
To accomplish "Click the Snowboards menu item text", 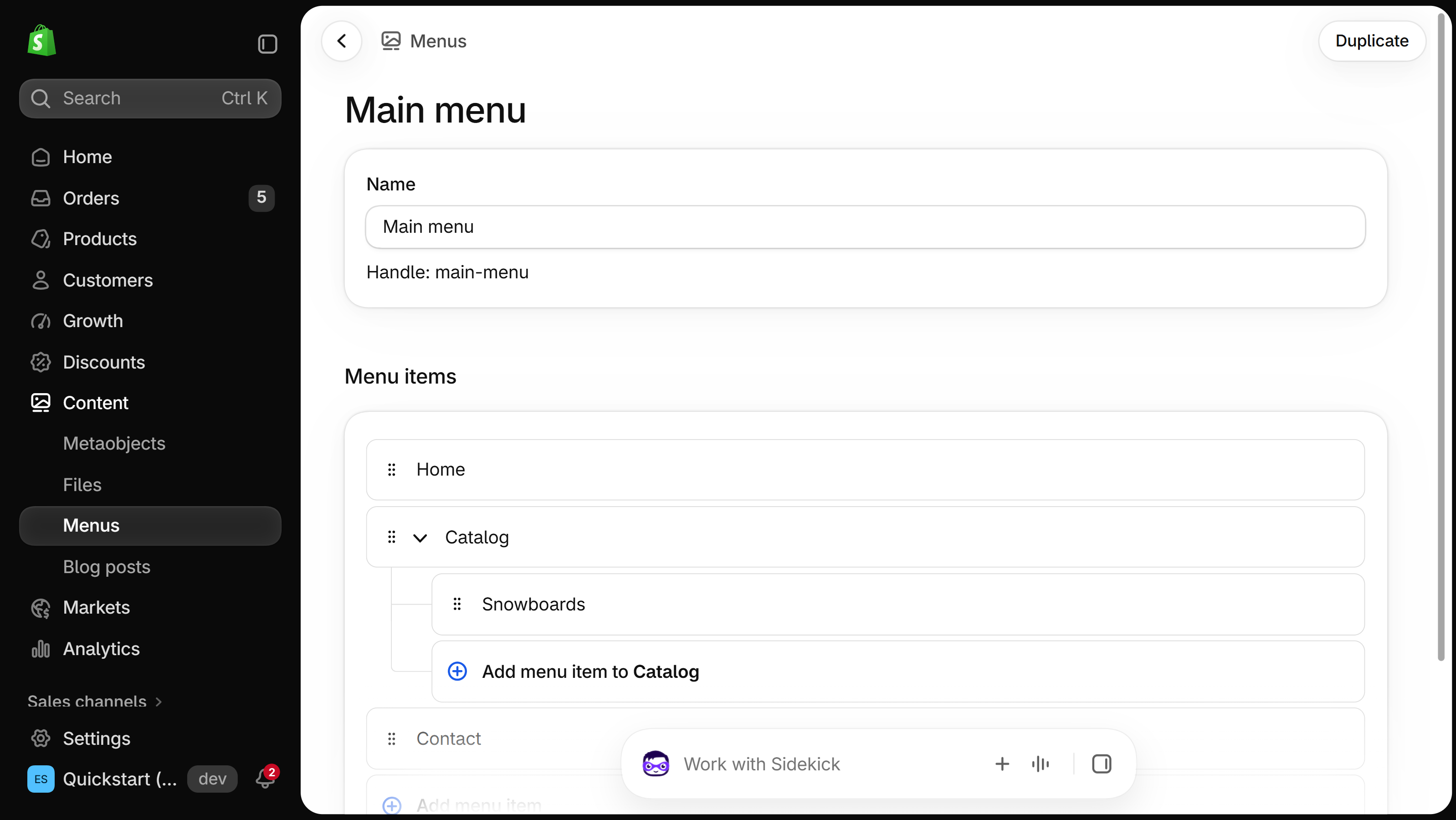I will pos(533,604).
